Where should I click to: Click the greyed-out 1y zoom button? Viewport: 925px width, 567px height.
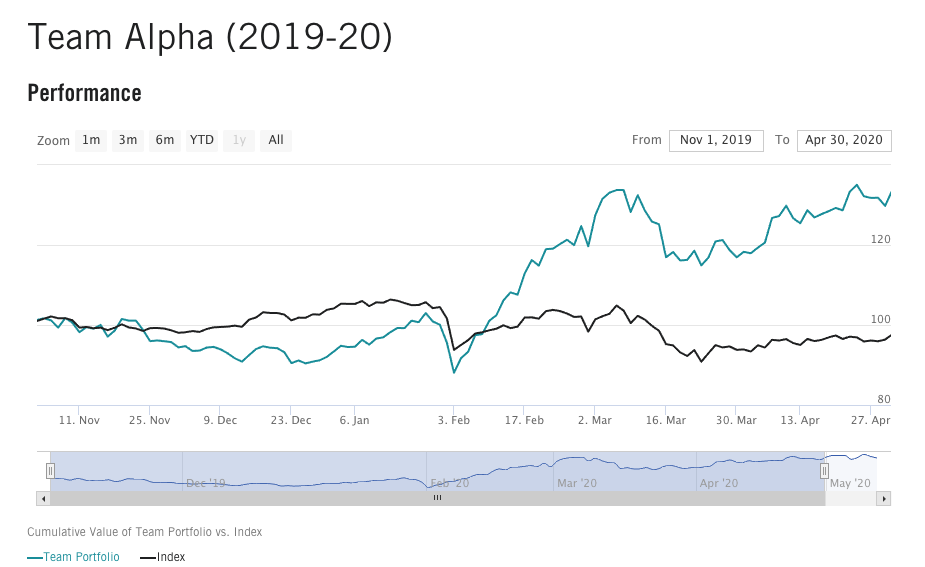tap(239, 140)
